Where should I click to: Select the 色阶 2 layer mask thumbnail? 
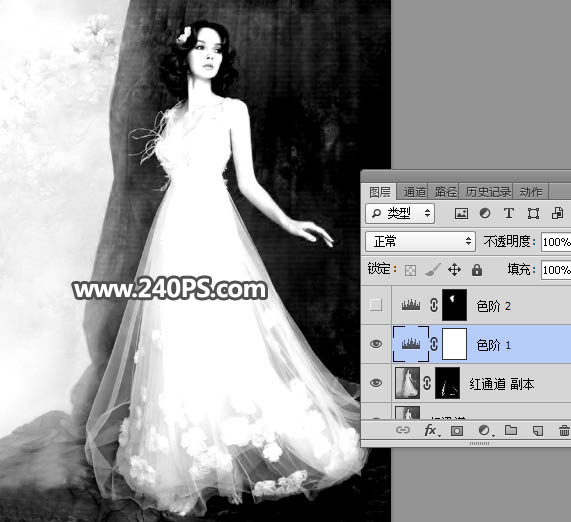pos(454,305)
